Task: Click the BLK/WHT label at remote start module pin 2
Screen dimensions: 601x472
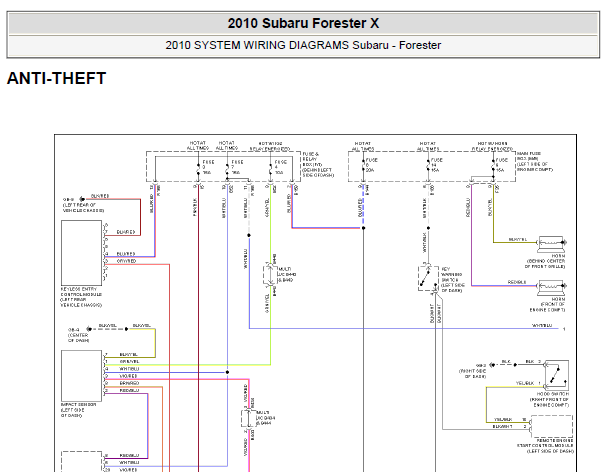Action: tap(502, 426)
